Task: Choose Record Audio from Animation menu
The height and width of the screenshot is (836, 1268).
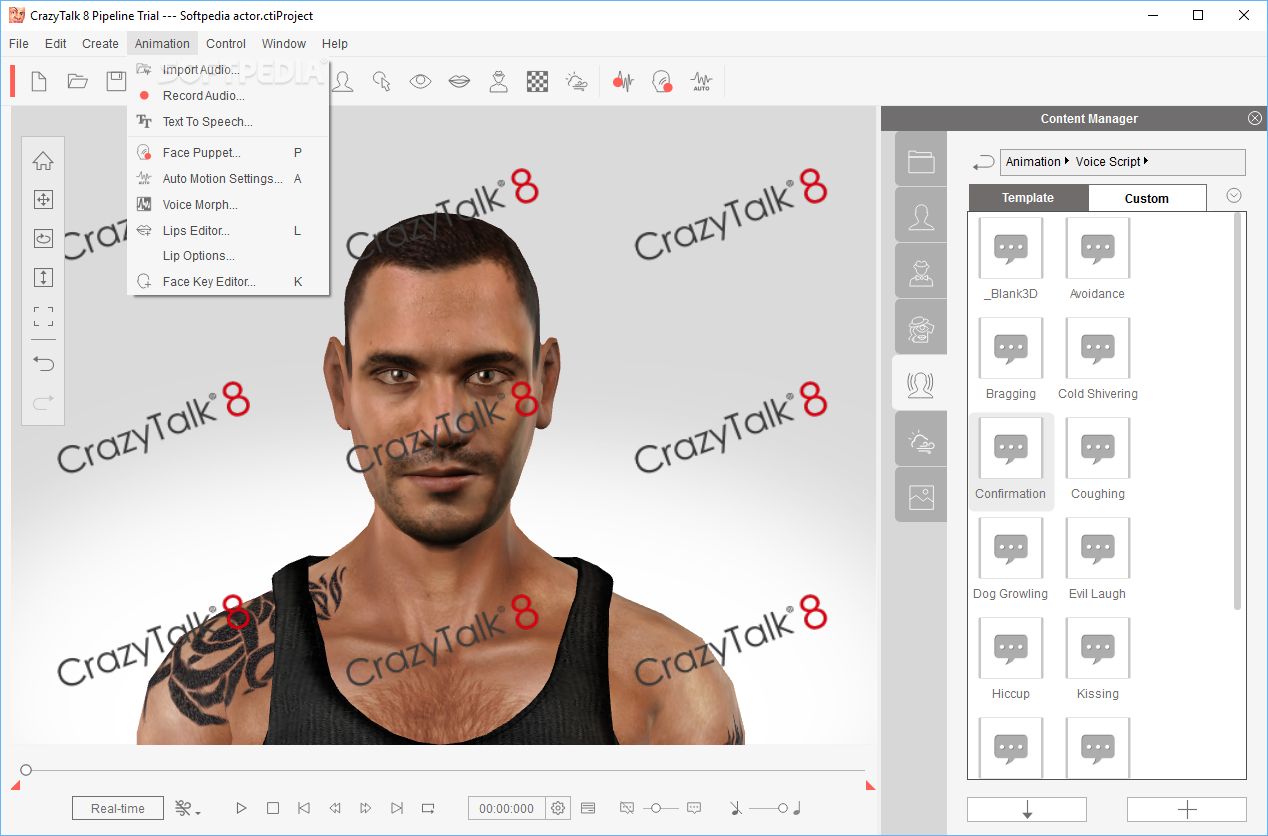Action: coord(228,96)
